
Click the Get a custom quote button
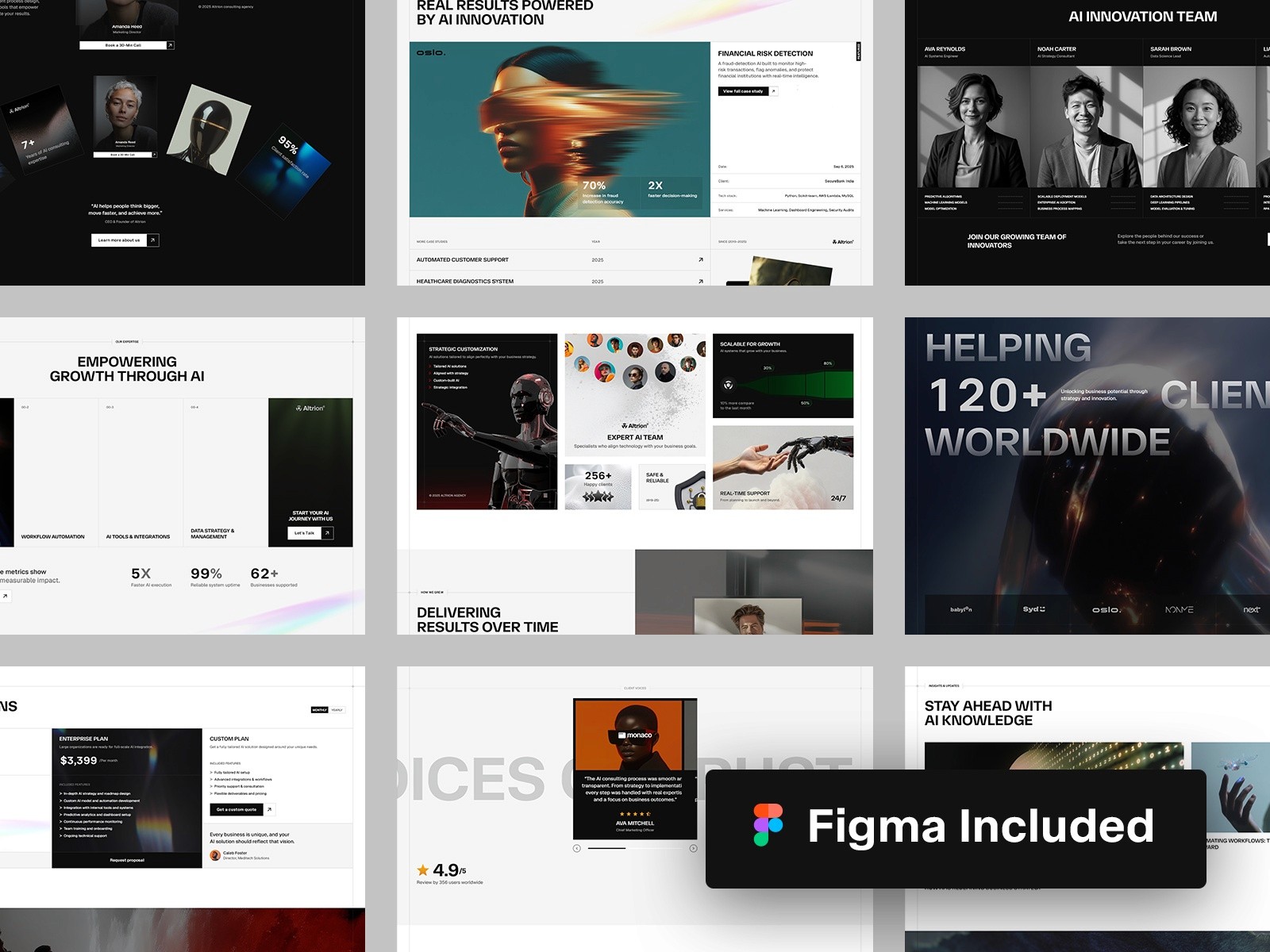click(x=237, y=809)
